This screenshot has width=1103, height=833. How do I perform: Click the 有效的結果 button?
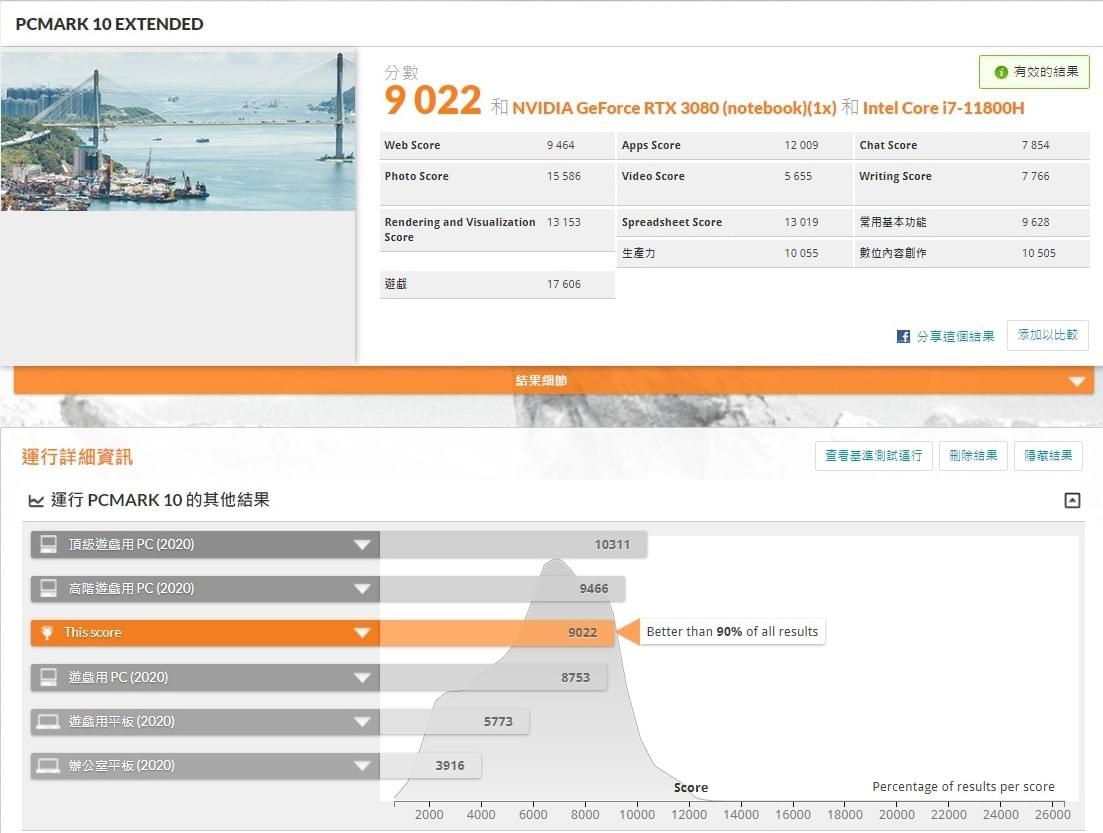coord(1034,72)
